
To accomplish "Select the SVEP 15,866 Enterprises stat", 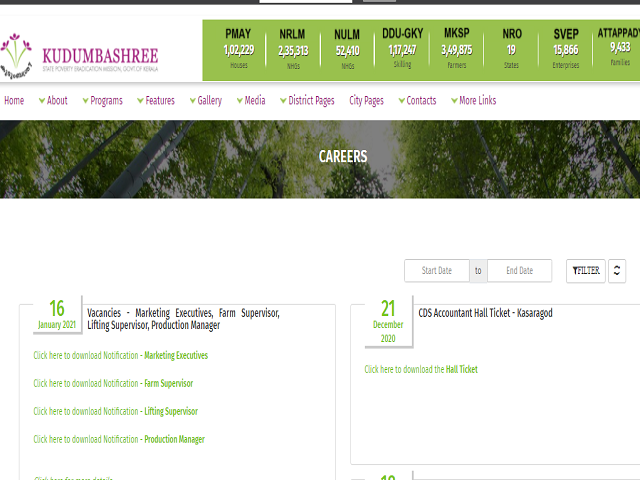I will 566,48.
